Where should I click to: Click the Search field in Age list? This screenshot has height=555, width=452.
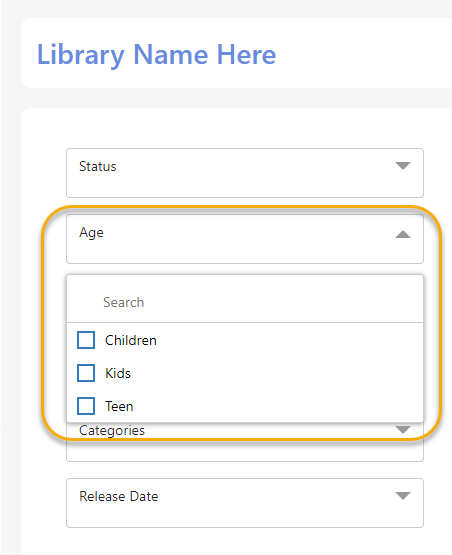(x=245, y=302)
